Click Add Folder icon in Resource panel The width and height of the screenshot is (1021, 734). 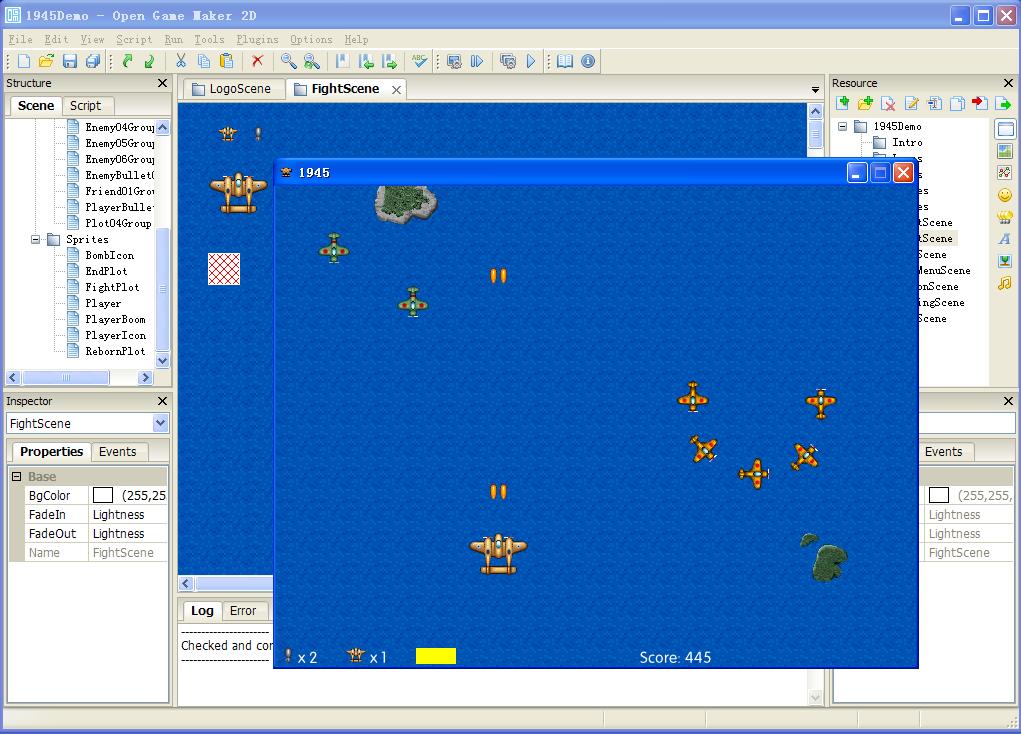[865, 103]
